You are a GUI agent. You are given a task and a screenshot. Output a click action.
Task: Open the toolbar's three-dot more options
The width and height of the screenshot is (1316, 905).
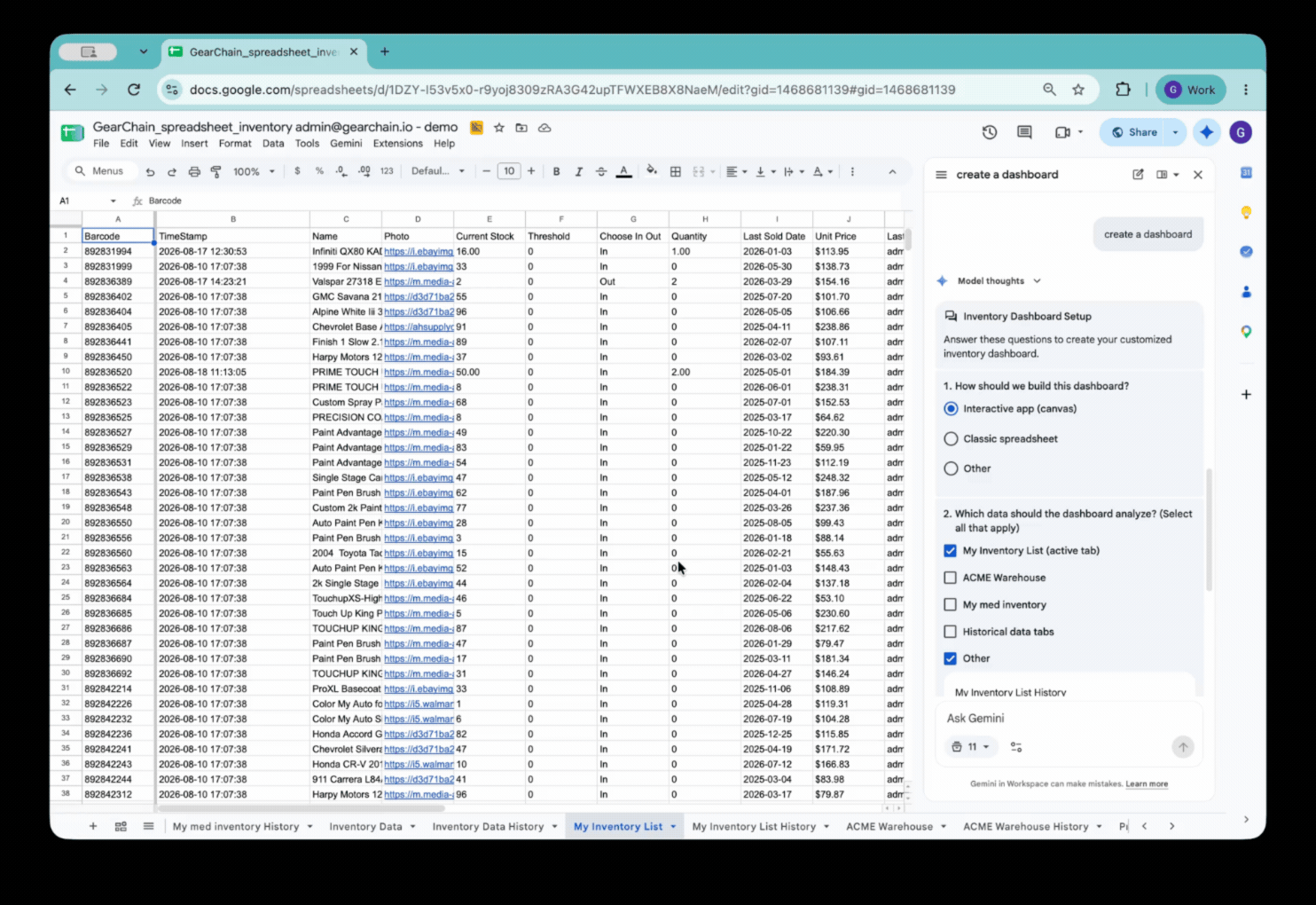point(852,171)
